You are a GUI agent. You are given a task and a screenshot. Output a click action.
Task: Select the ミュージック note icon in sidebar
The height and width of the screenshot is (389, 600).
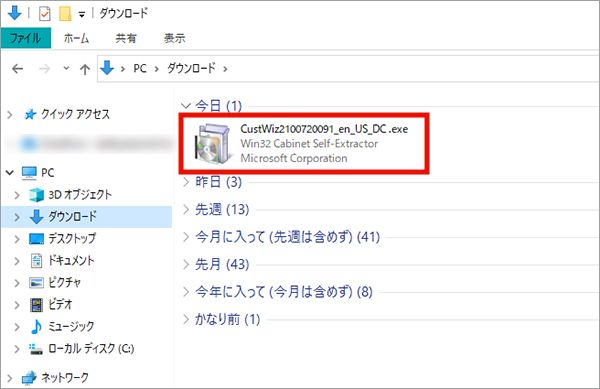[36, 327]
